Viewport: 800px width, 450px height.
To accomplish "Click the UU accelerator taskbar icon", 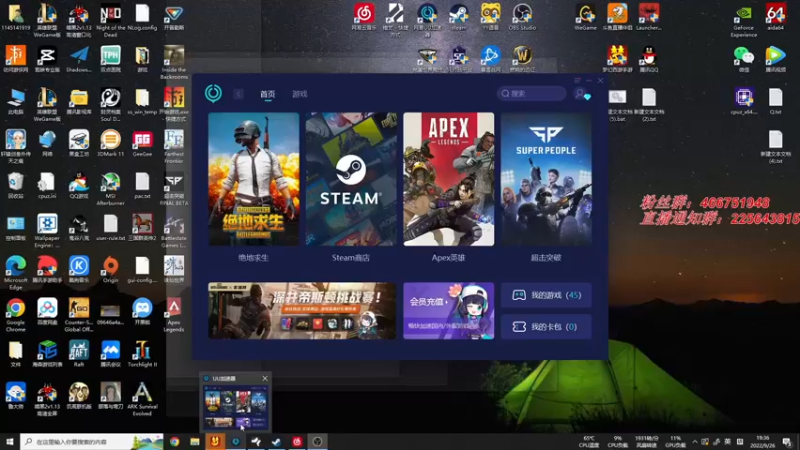I will pos(236,442).
